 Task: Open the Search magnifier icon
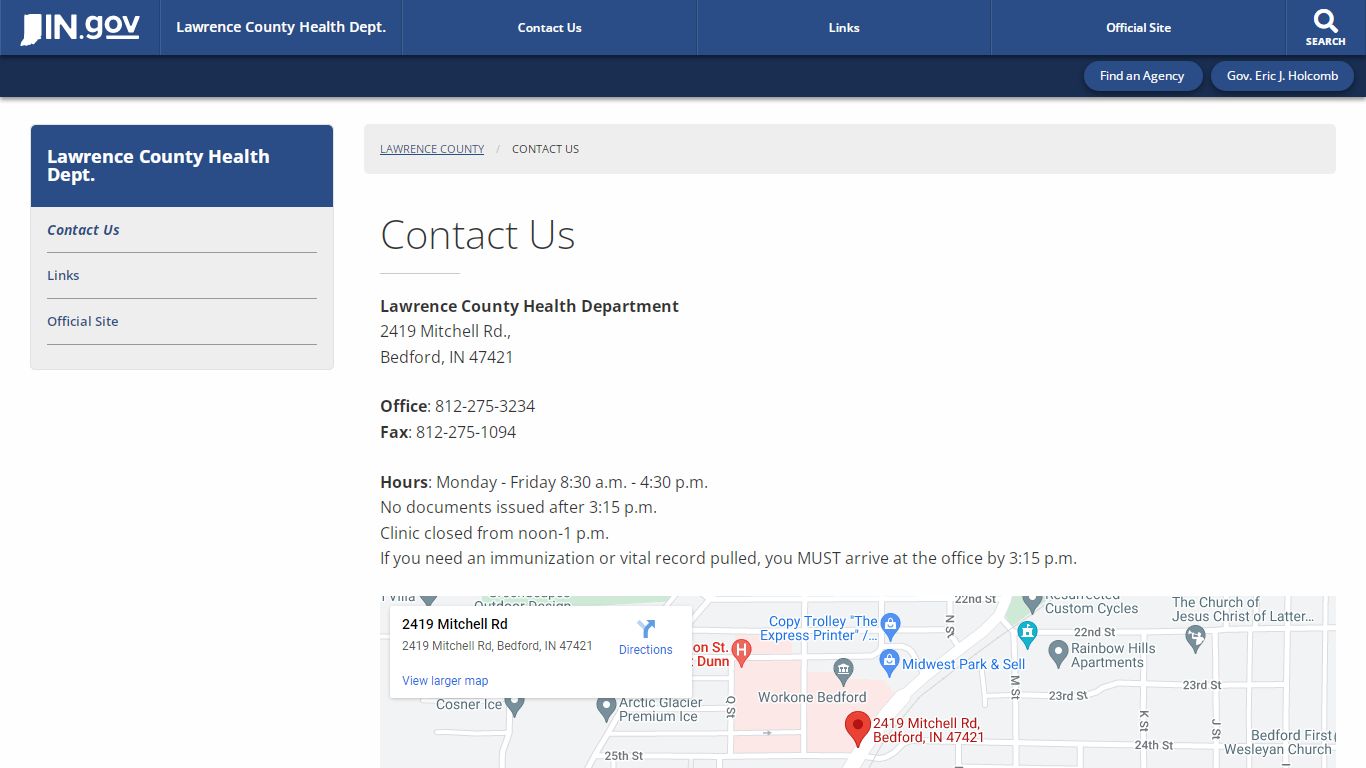click(1325, 22)
